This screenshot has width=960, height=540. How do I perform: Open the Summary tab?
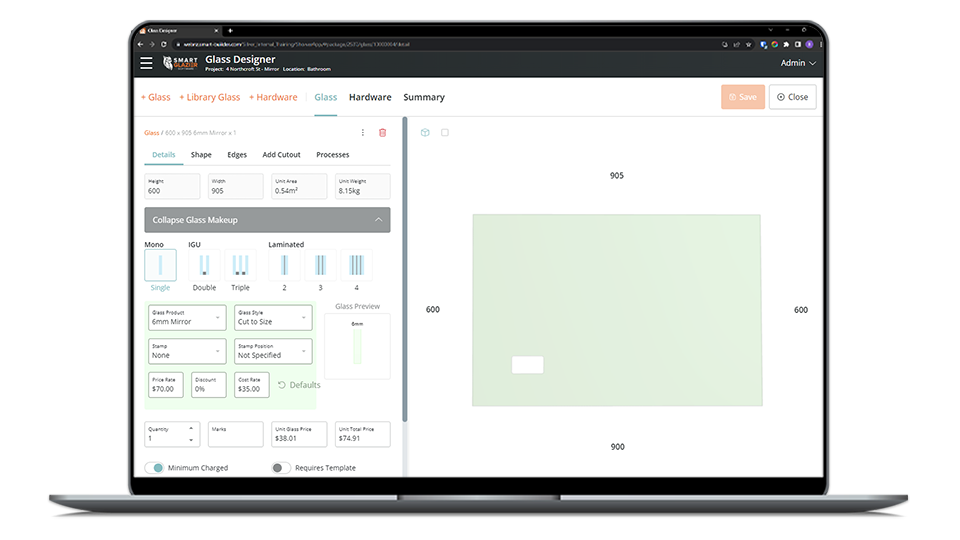pyautogui.click(x=424, y=97)
